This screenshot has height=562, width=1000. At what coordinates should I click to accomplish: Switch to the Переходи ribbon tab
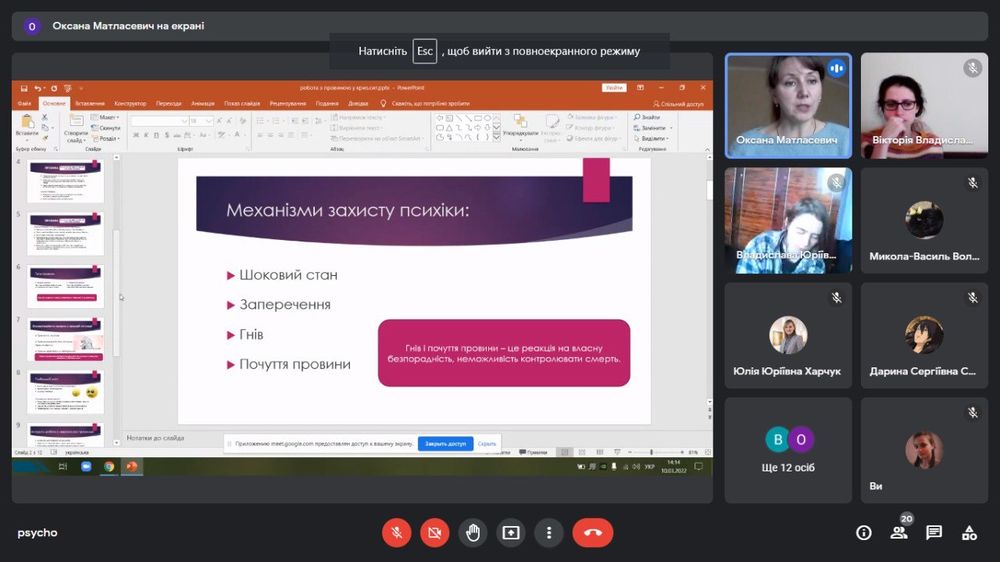point(168,103)
